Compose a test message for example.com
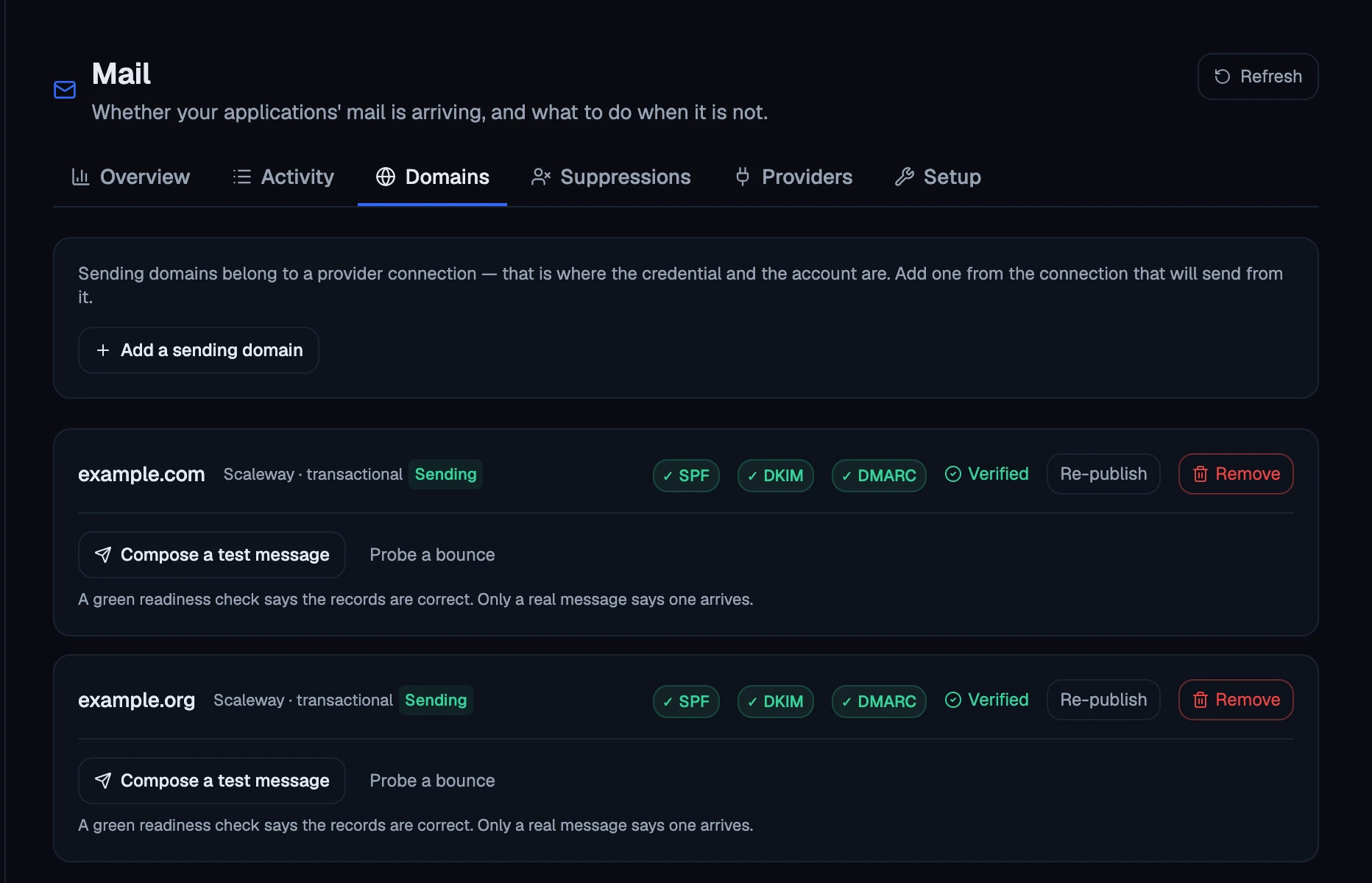The width and height of the screenshot is (1372, 883). pos(212,555)
